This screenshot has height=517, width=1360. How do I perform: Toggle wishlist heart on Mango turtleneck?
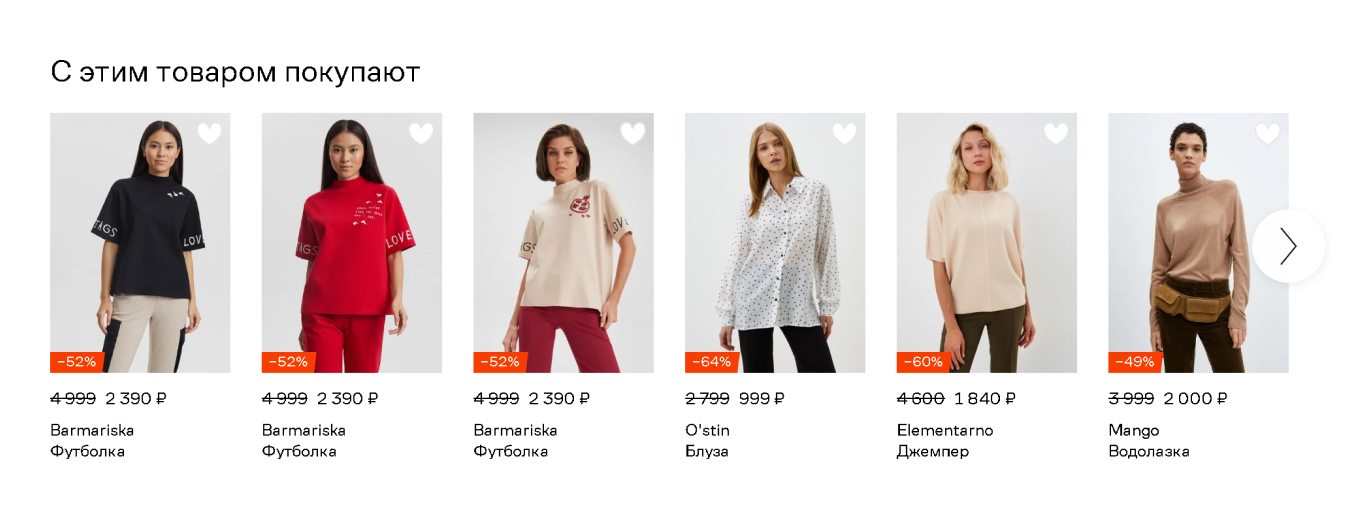[x=1267, y=134]
